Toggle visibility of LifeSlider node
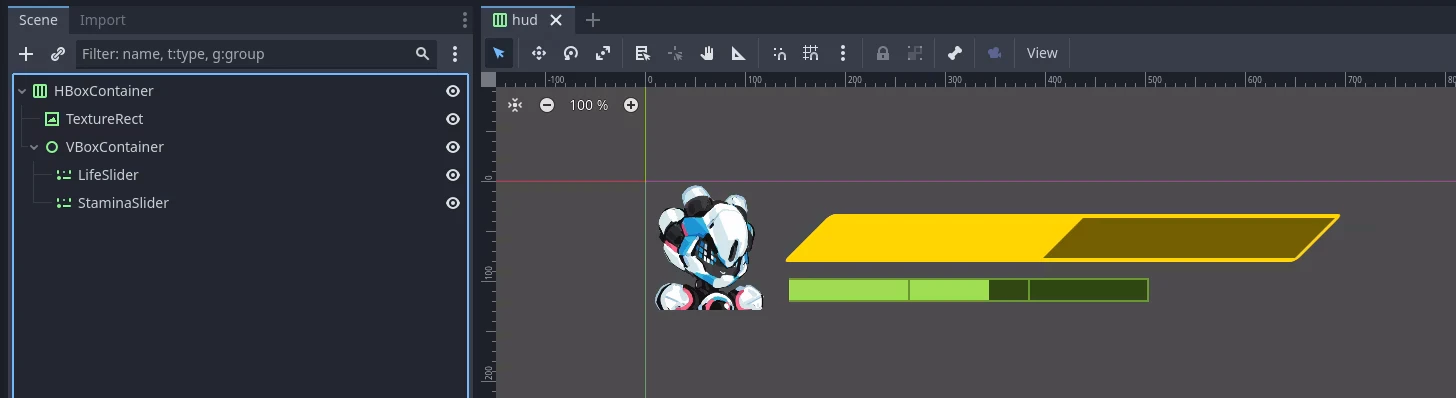The height and width of the screenshot is (398, 1456). (453, 175)
